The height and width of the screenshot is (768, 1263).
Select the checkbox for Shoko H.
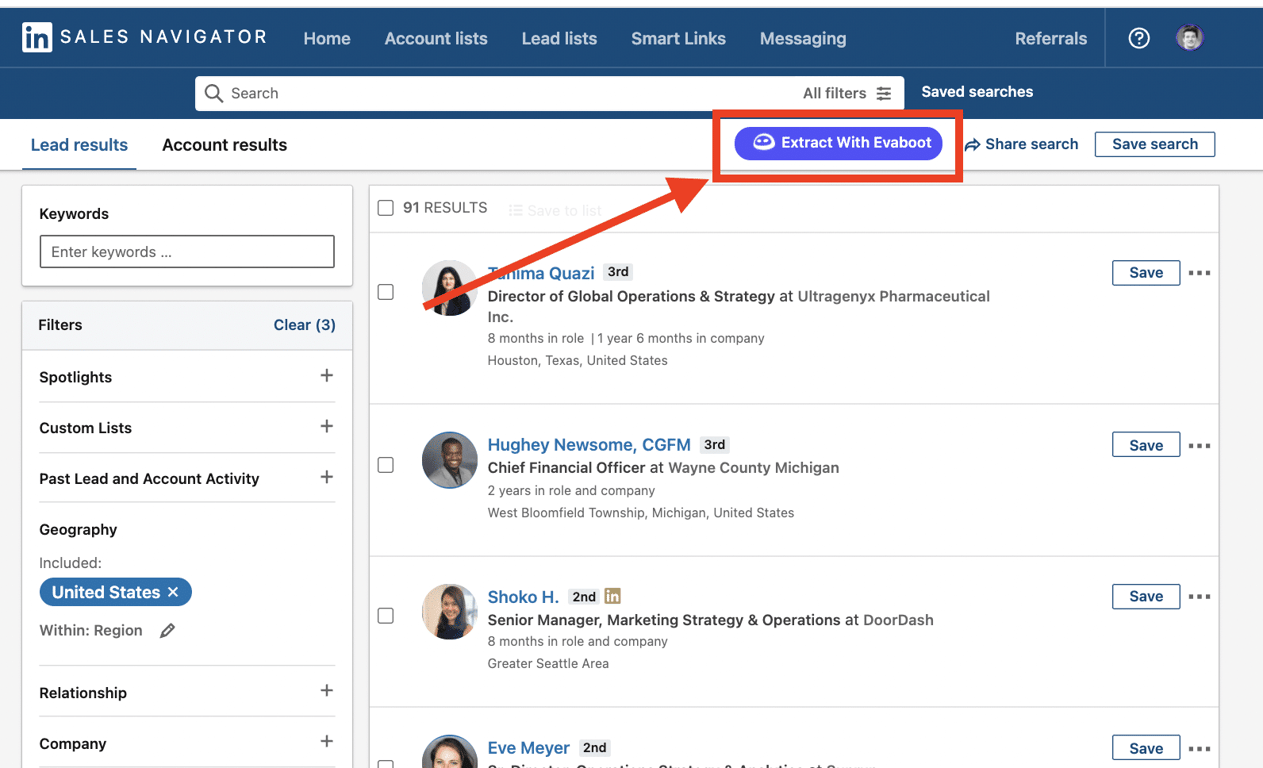(x=386, y=616)
